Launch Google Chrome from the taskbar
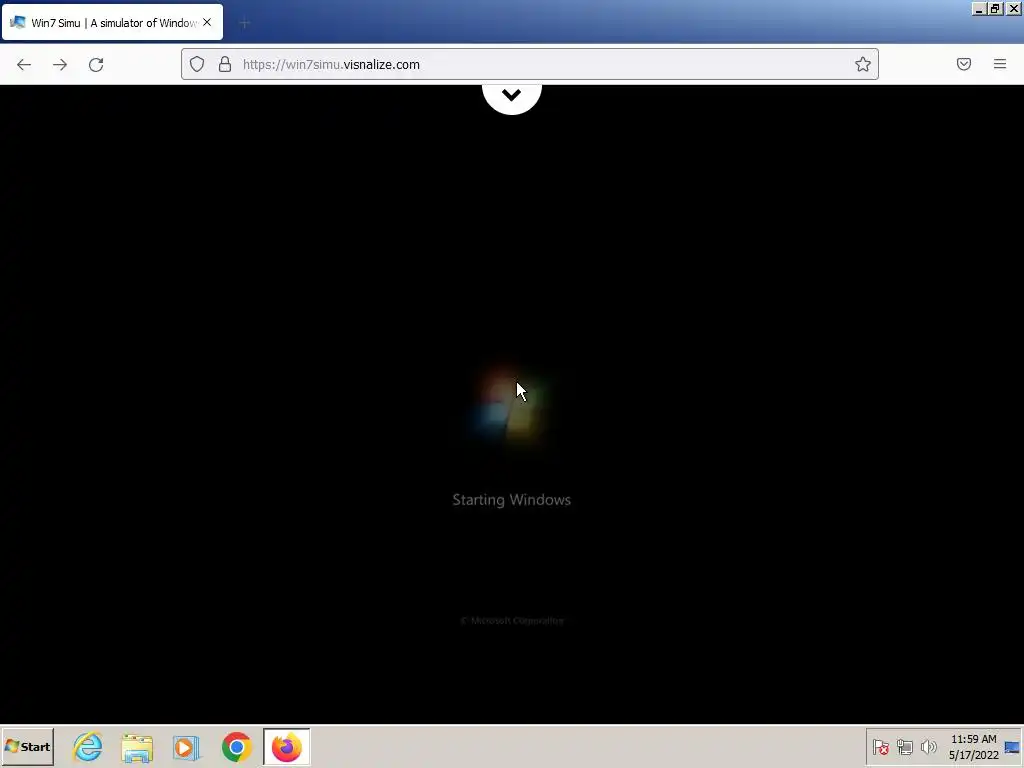This screenshot has height=768, width=1024. click(236, 747)
